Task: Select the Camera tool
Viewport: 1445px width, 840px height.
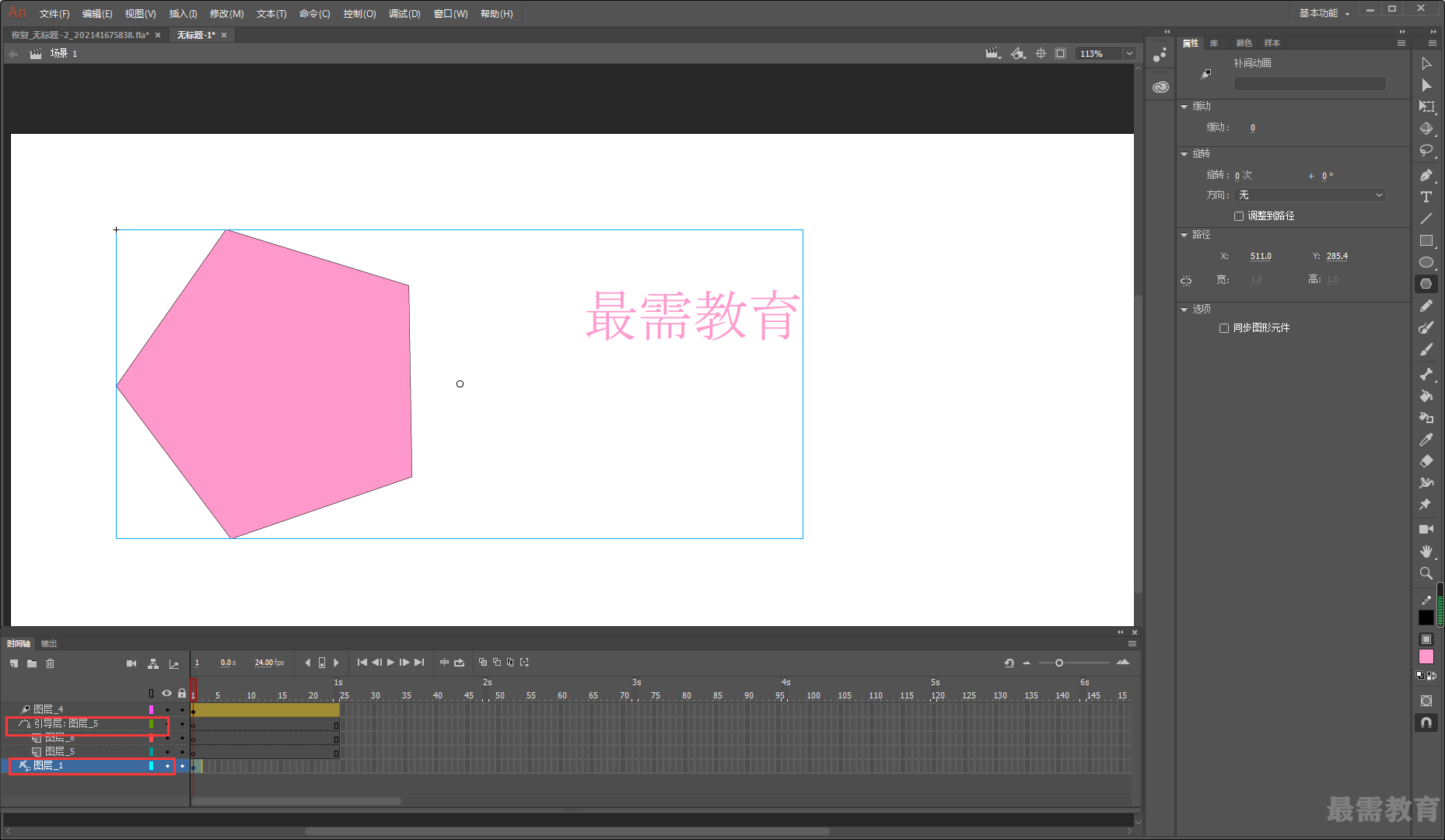Action: 1426,529
